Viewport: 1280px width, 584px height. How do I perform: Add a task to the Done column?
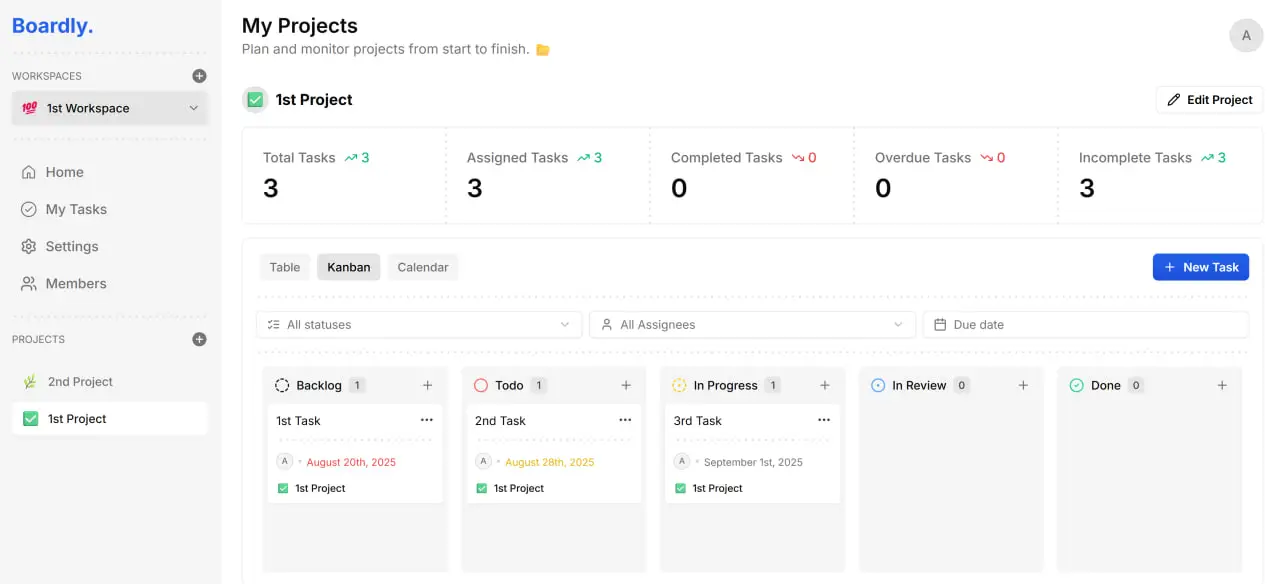[1221, 385]
